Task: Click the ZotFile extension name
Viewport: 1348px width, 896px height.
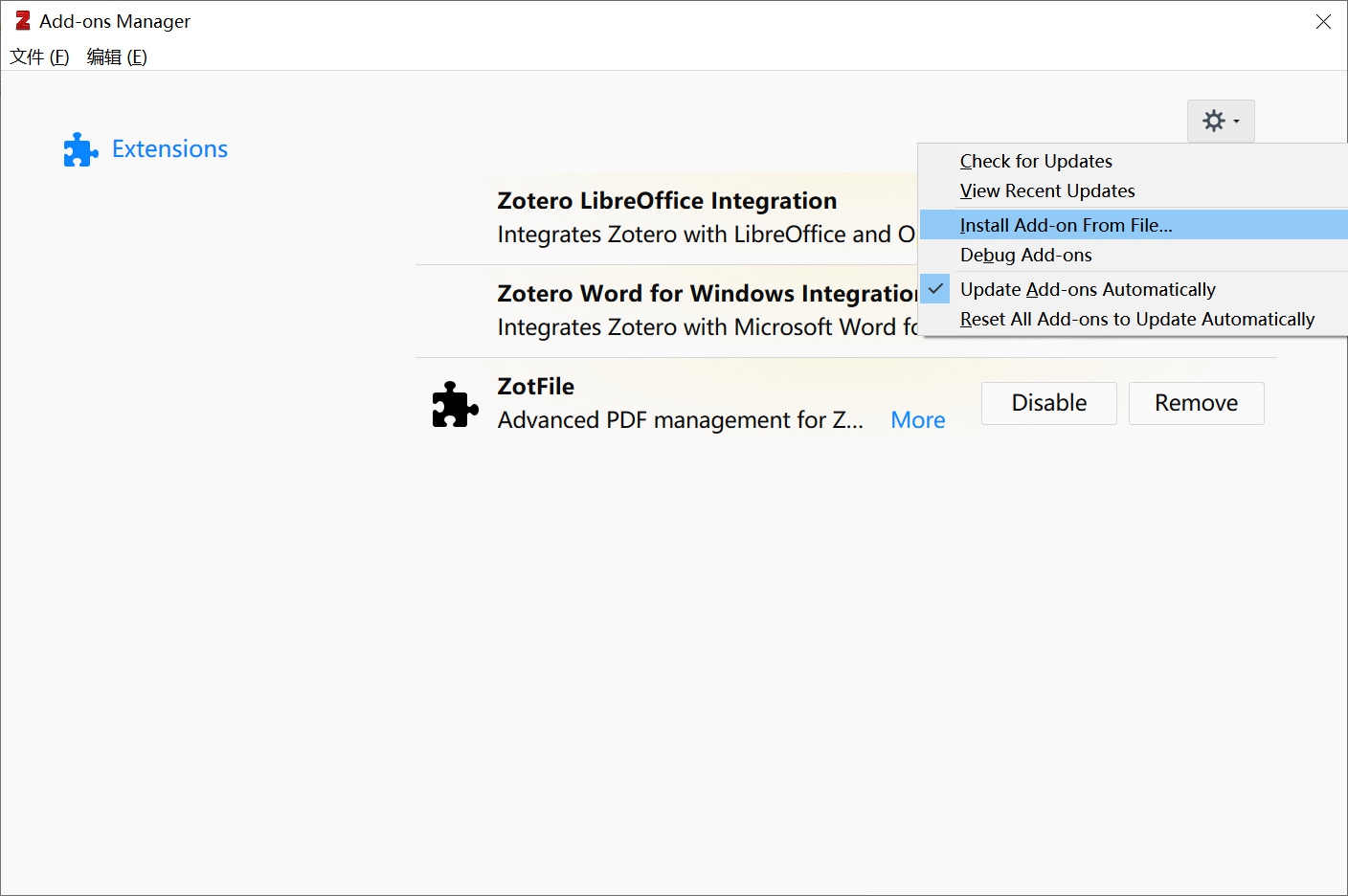Action: (x=536, y=387)
